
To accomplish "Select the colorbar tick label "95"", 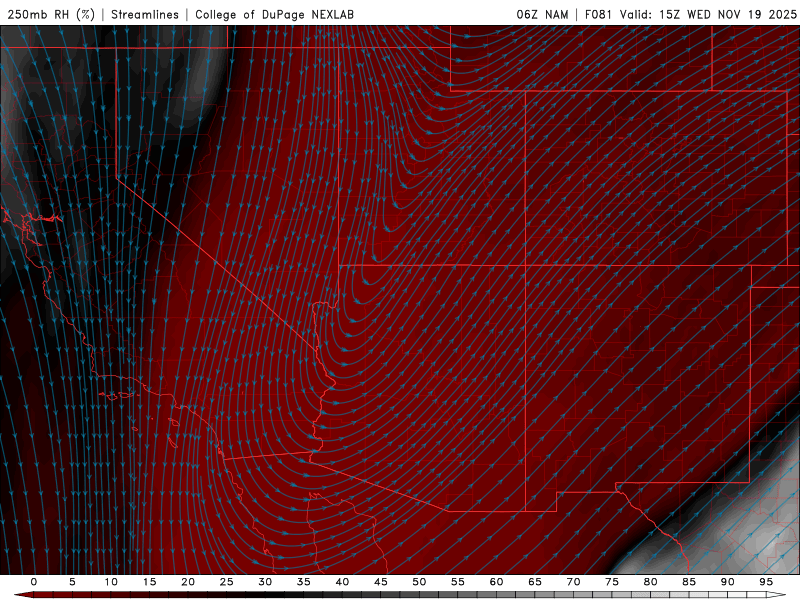I will point(765,582).
